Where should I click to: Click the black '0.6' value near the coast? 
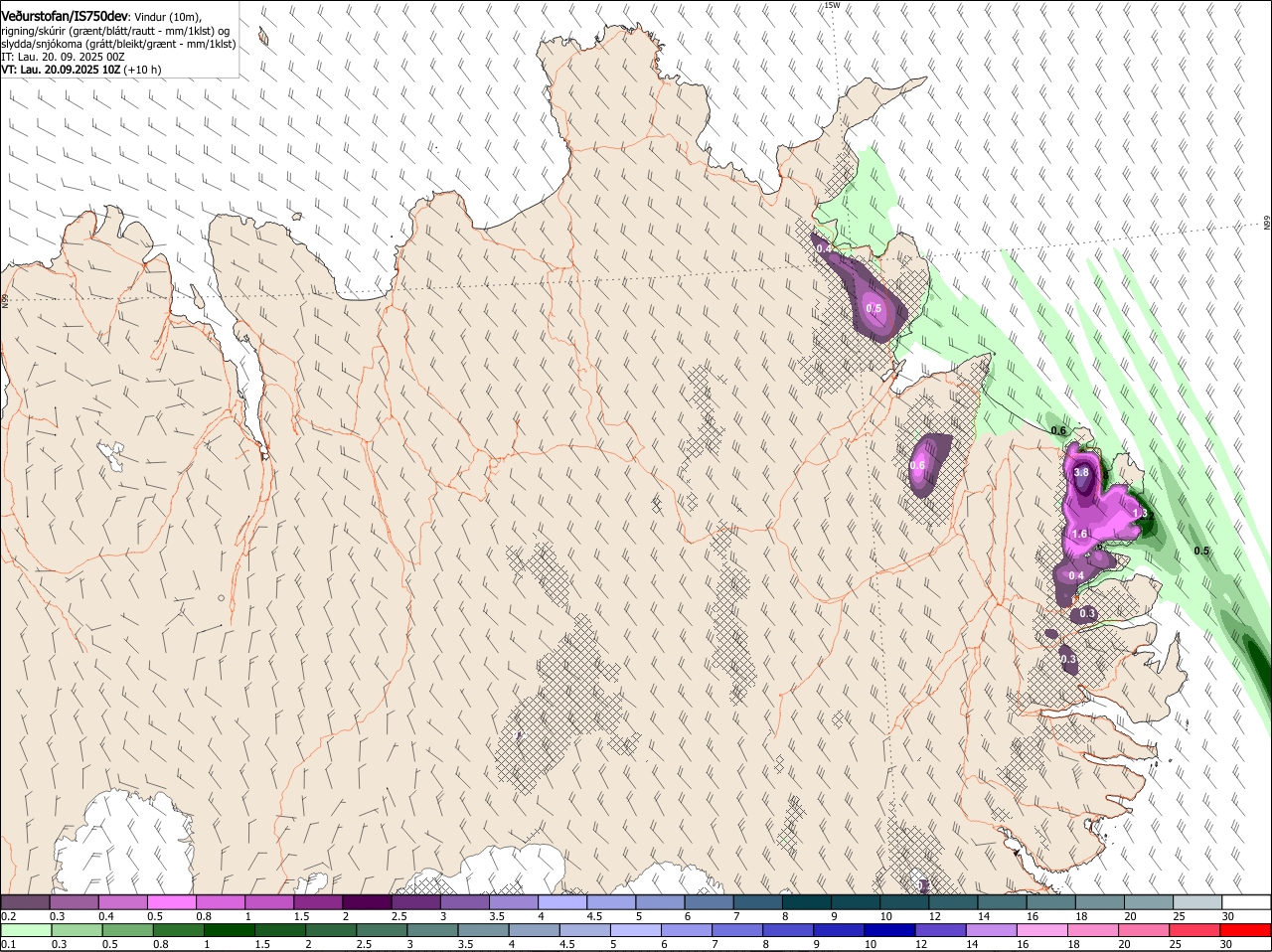(1058, 431)
